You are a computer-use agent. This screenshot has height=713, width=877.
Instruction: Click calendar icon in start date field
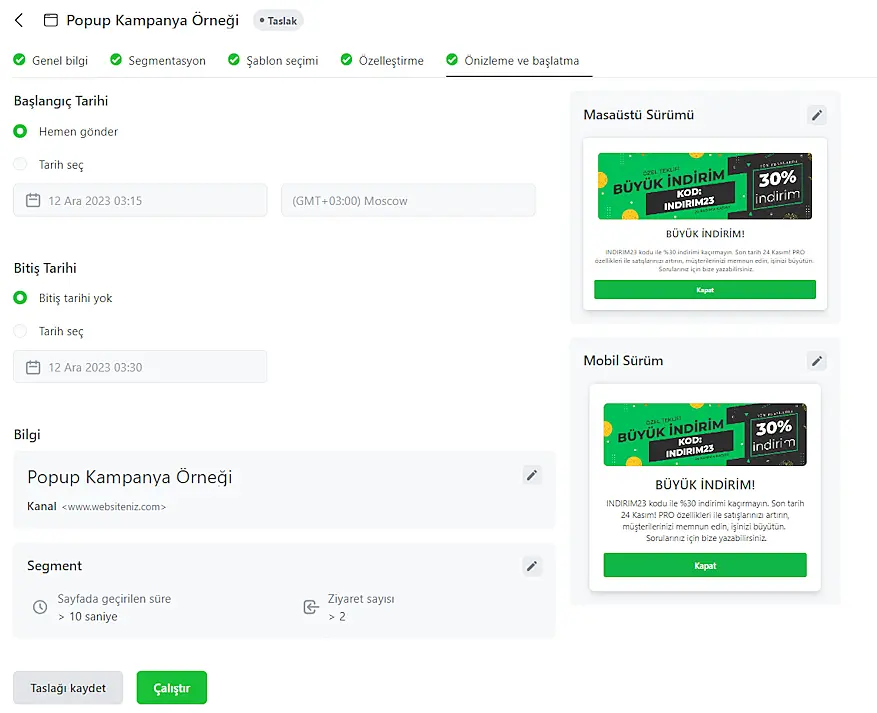click(x=33, y=201)
